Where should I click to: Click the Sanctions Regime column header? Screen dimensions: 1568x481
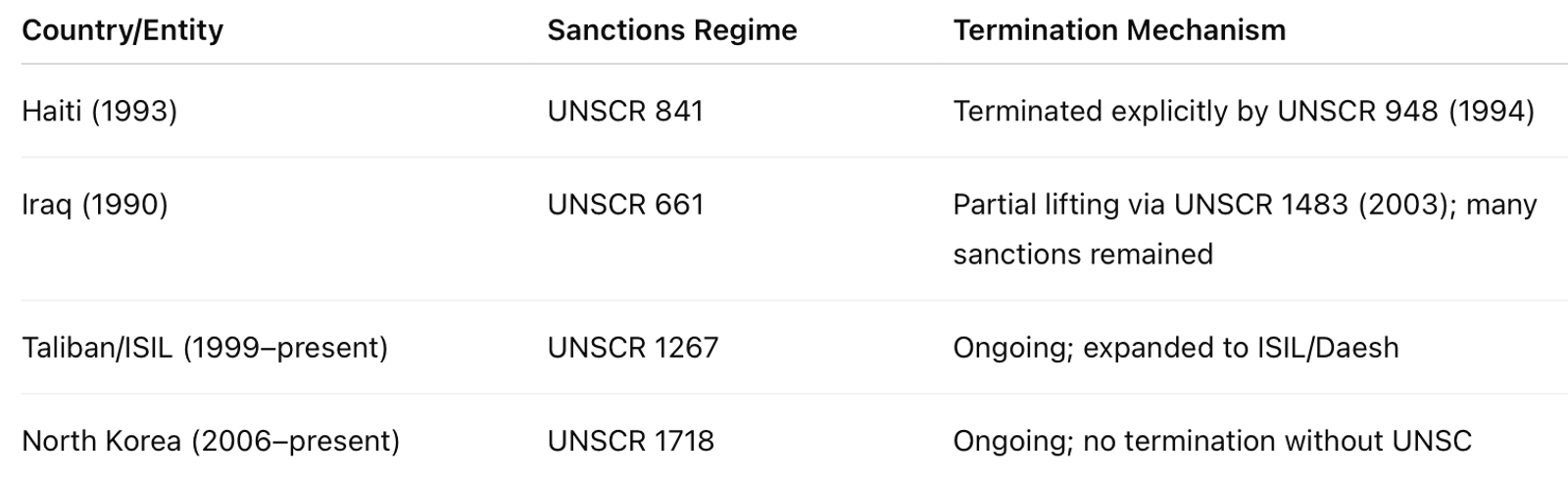coord(671,30)
